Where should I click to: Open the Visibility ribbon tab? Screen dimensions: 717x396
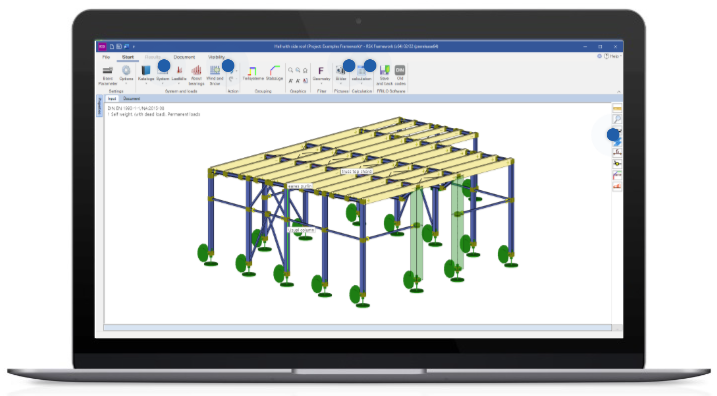coord(216,57)
